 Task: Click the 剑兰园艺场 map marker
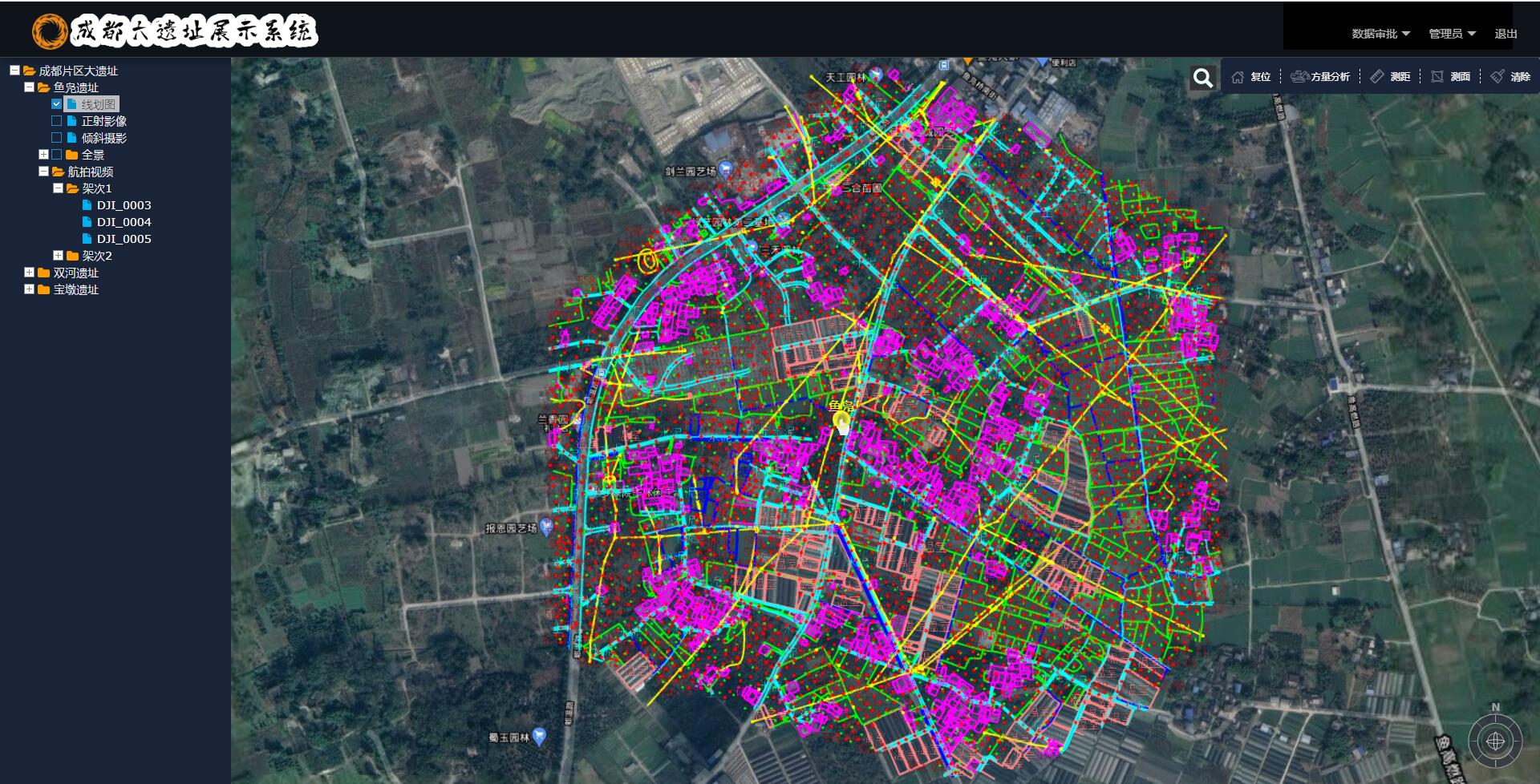click(726, 169)
